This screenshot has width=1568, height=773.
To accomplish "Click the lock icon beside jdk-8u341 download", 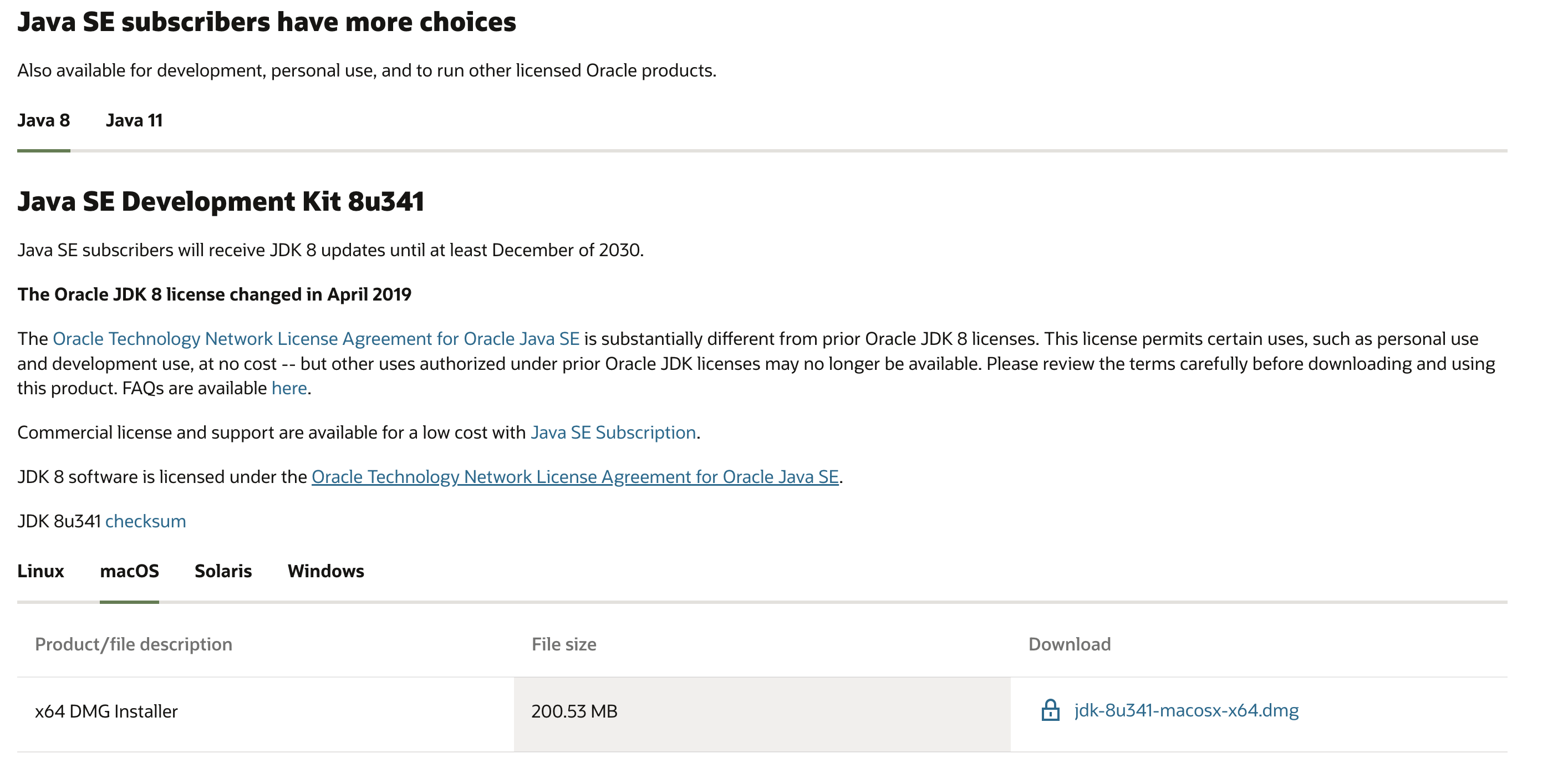I will tap(1050, 710).
